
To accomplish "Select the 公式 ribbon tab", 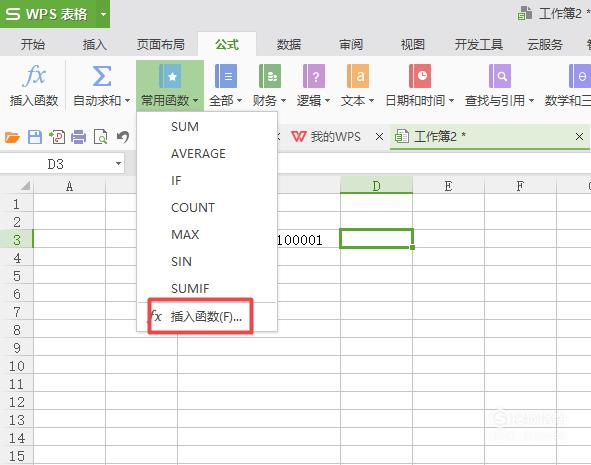I will [227, 44].
